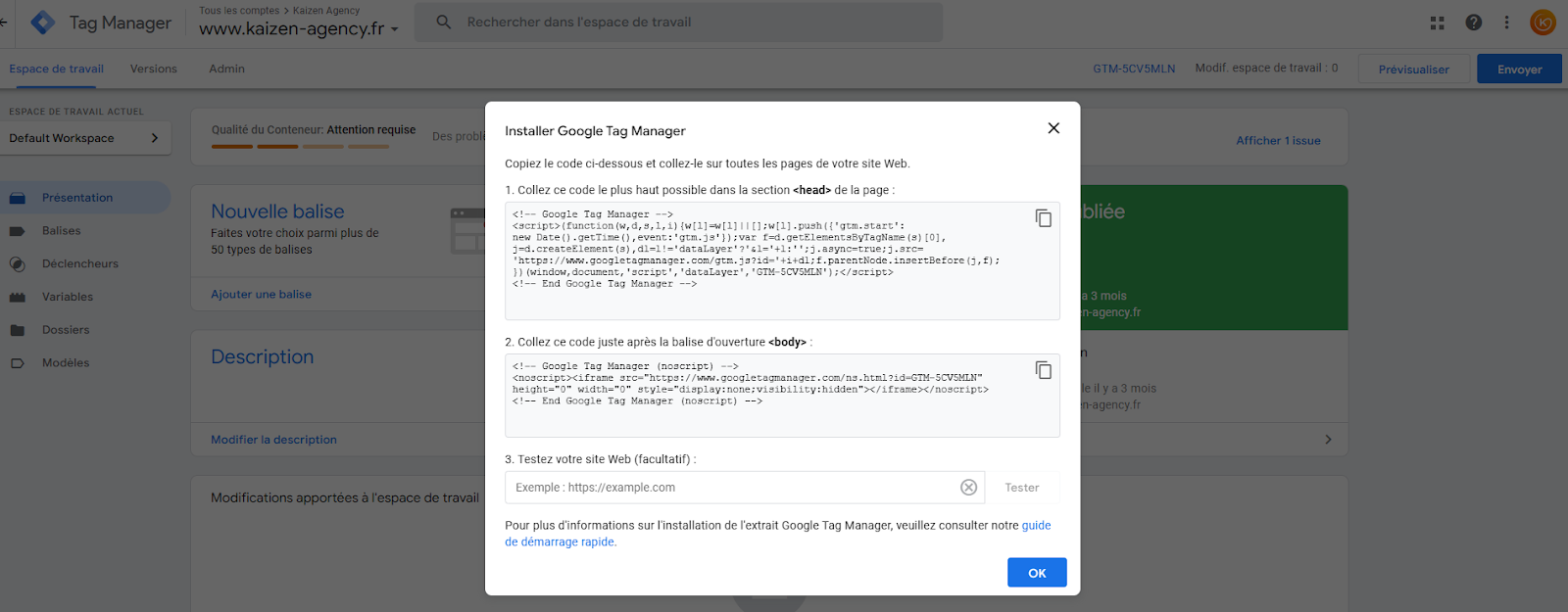Click the Afficher 1 issue link

point(1278,140)
